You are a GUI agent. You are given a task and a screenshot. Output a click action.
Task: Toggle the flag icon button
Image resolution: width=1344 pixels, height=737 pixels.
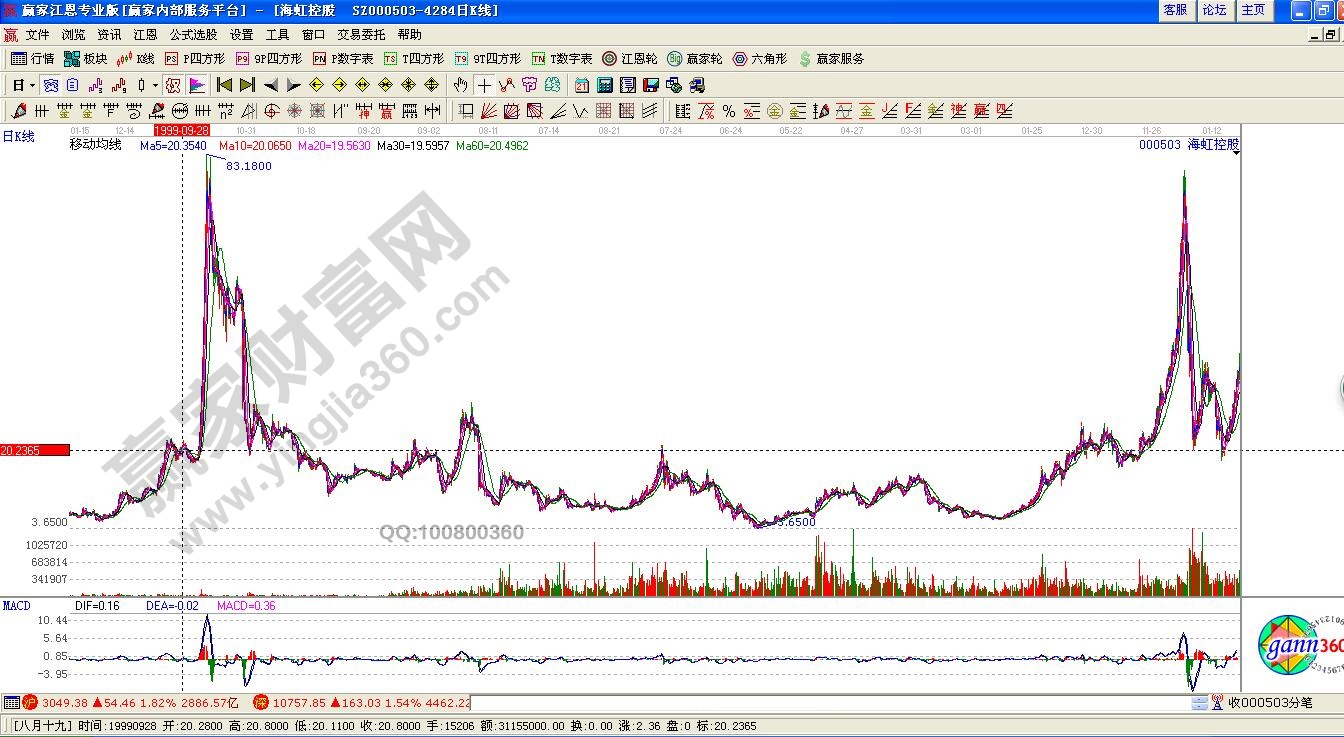coord(197,85)
